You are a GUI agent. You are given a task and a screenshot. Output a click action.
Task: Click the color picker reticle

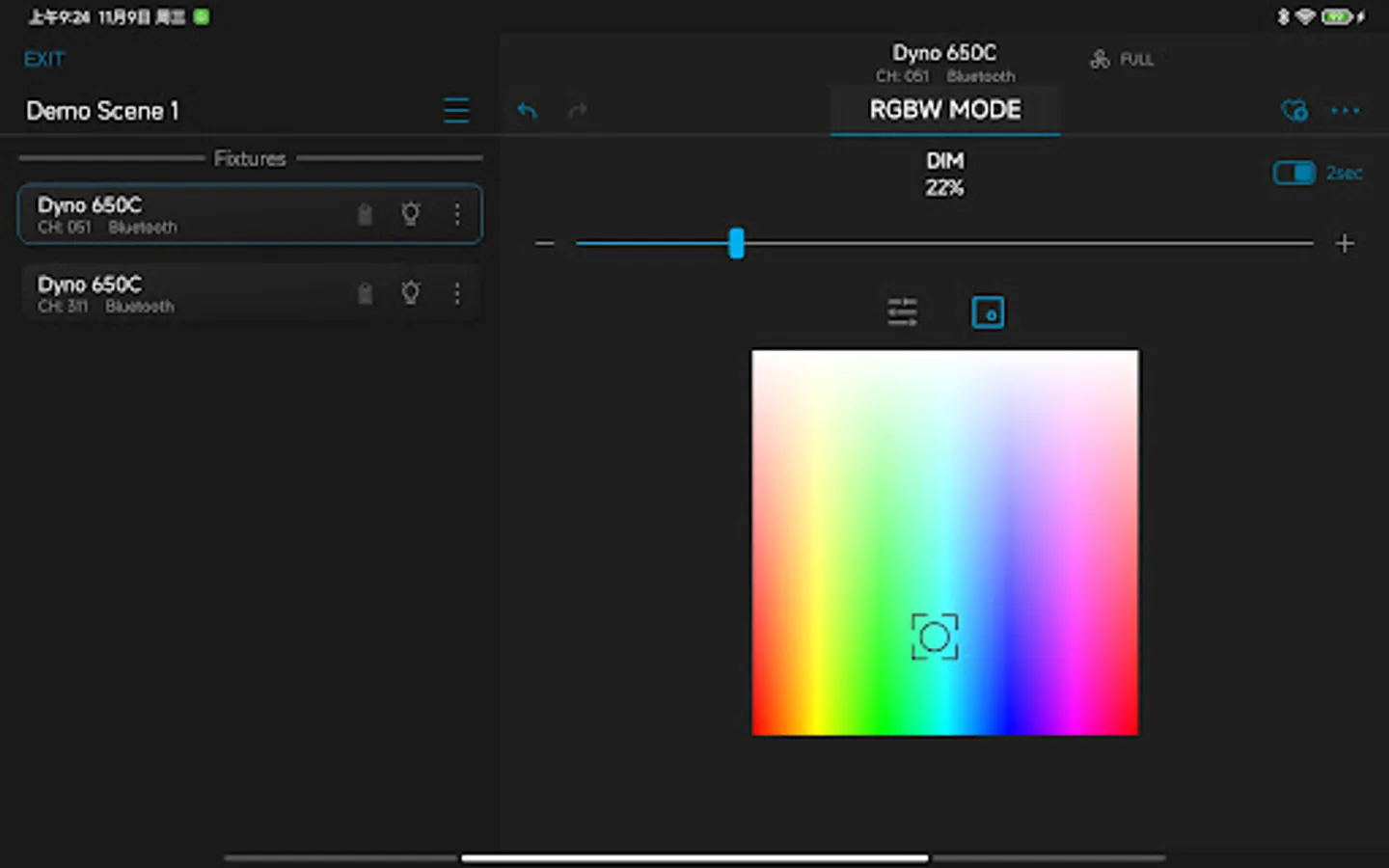(x=935, y=637)
